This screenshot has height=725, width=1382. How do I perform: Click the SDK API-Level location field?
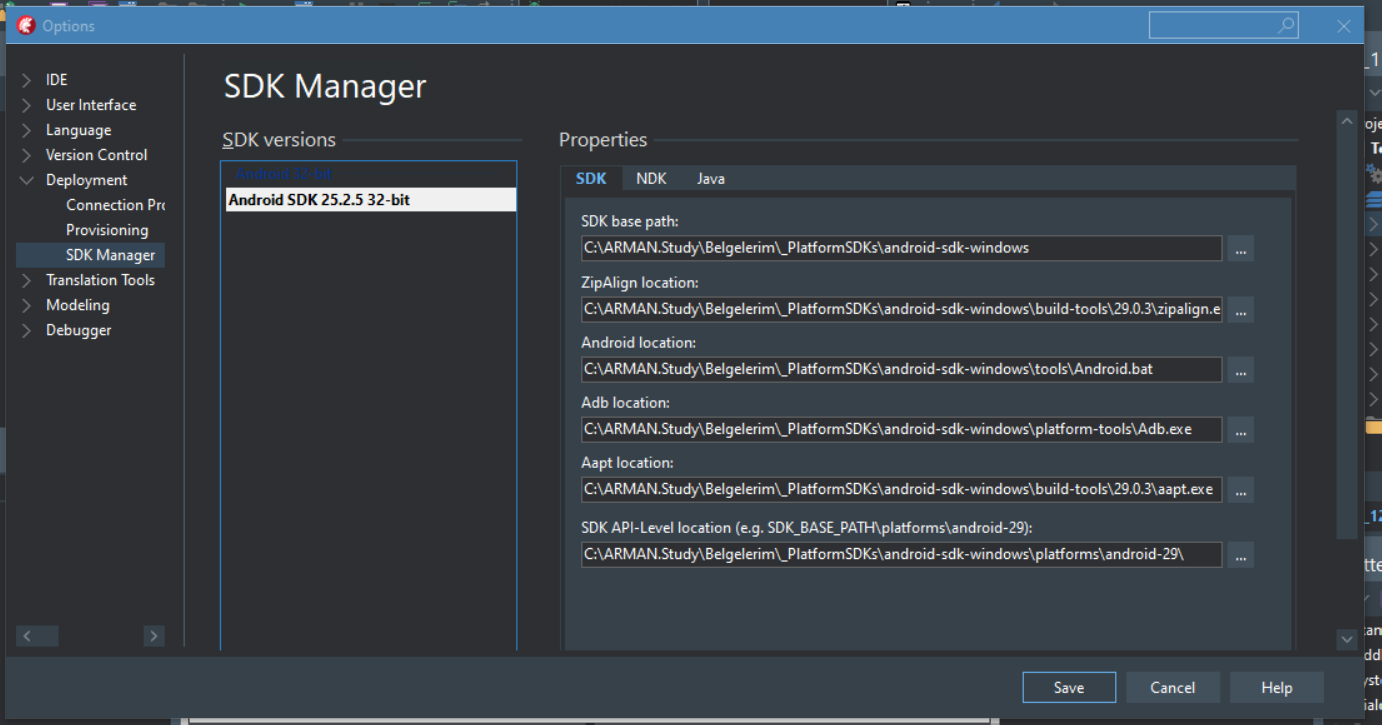901,554
